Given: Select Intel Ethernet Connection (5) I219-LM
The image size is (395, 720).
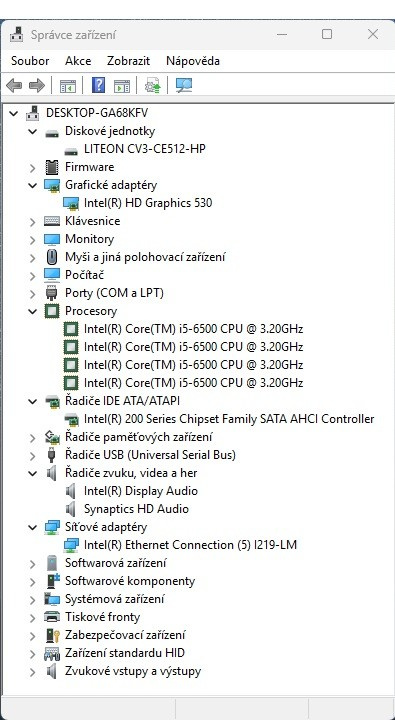Looking at the screenshot, I should (x=191, y=545).
